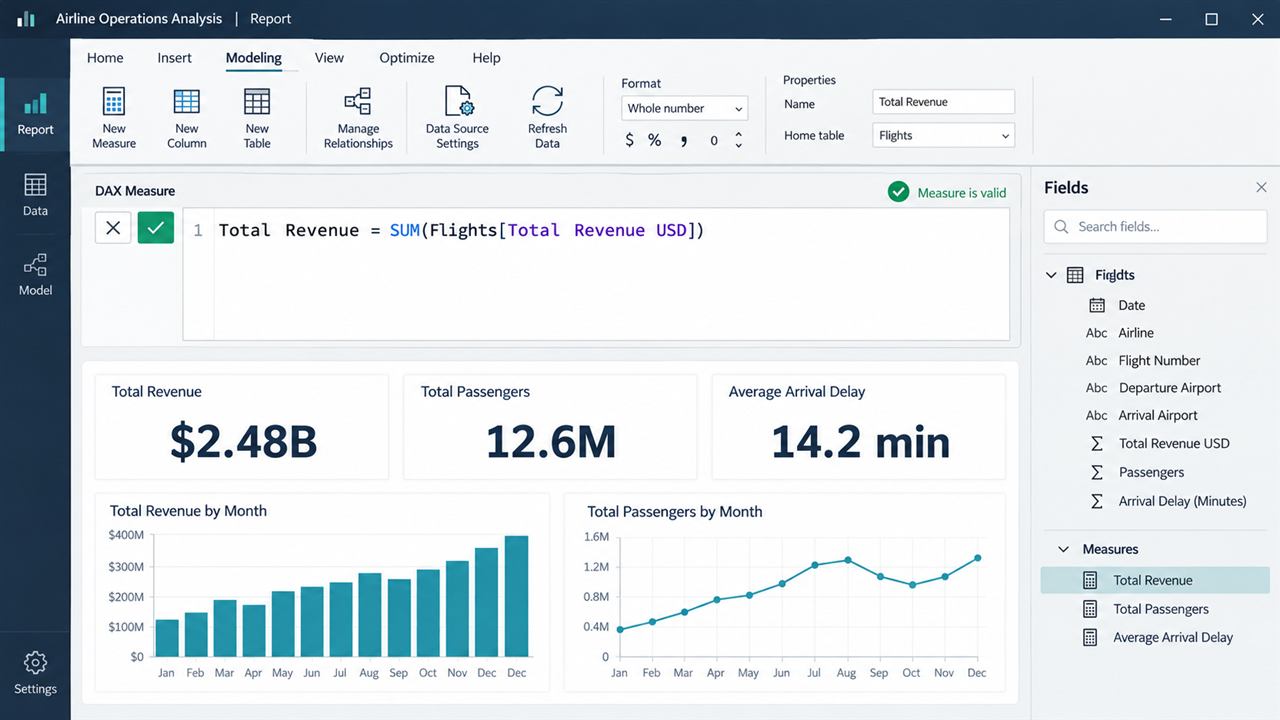The height and width of the screenshot is (720, 1280).
Task: Apply percentage format with the percent icon
Action: 654,140
